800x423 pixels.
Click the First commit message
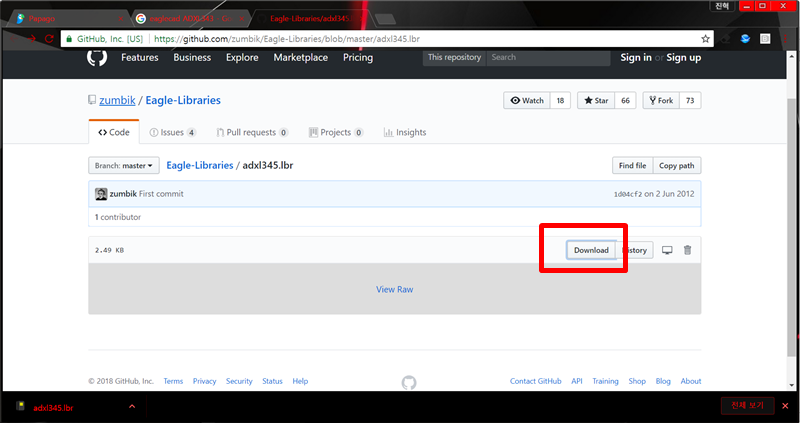pos(161,194)
